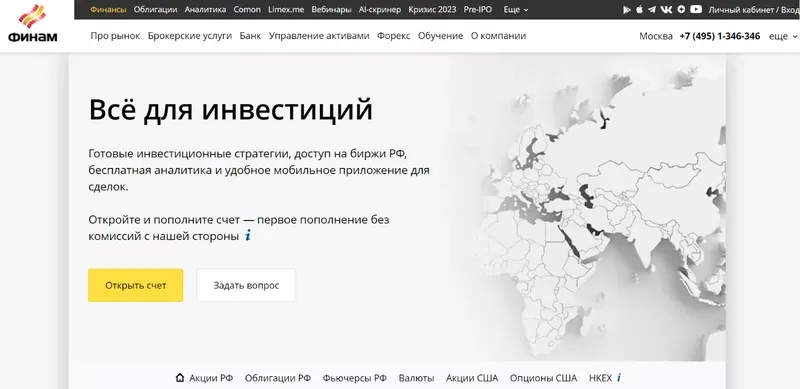Open the Финансы top menu item
Viewport: 800px width, 389px height.
pos(108,9)
